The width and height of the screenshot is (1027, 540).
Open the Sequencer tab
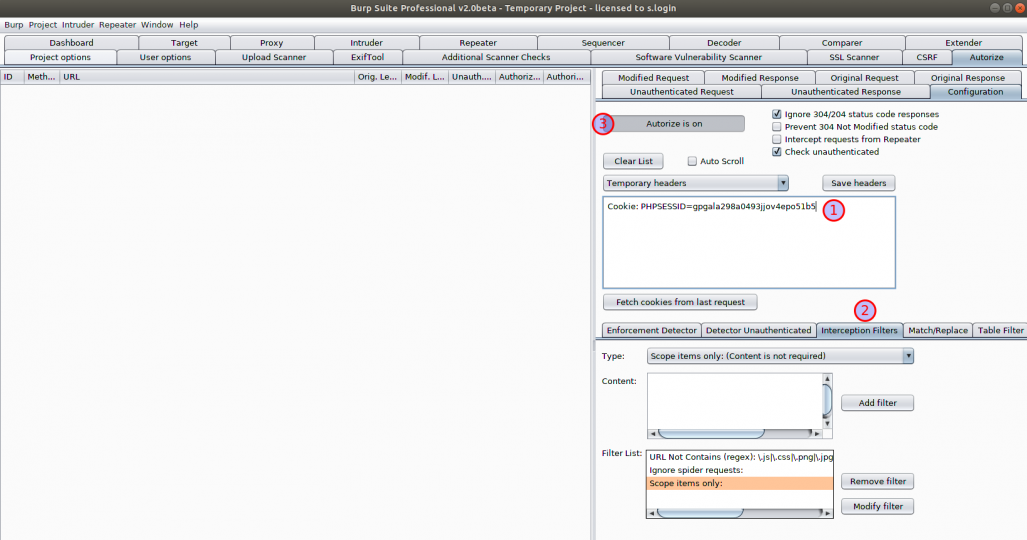click(x=603, y=43)
